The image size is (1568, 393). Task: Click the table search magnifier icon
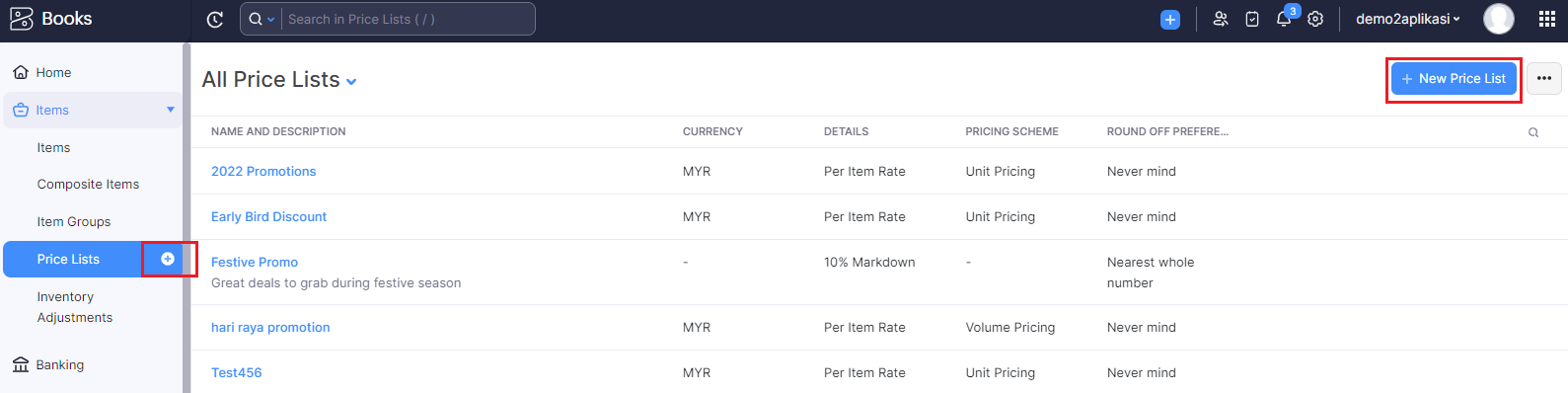point(1533,132)
